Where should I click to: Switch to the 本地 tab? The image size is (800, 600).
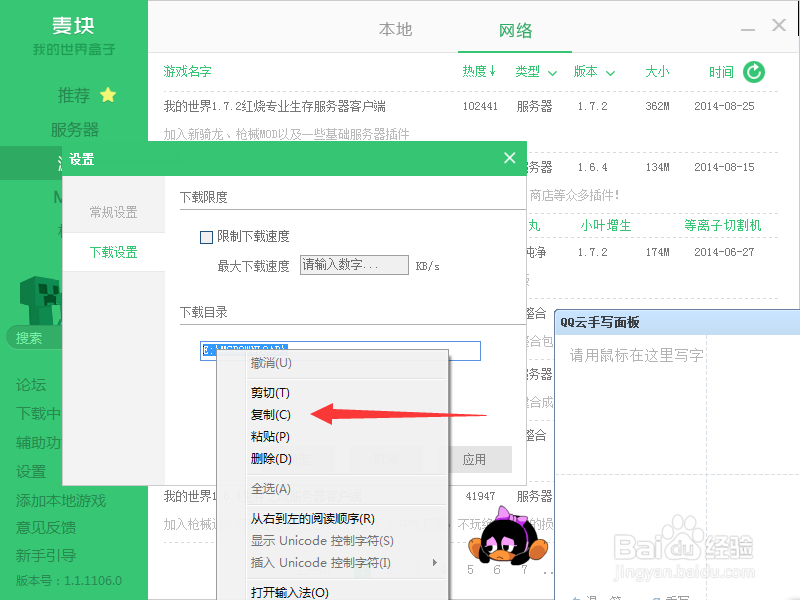pyautogui.click(x=395, y=30)
